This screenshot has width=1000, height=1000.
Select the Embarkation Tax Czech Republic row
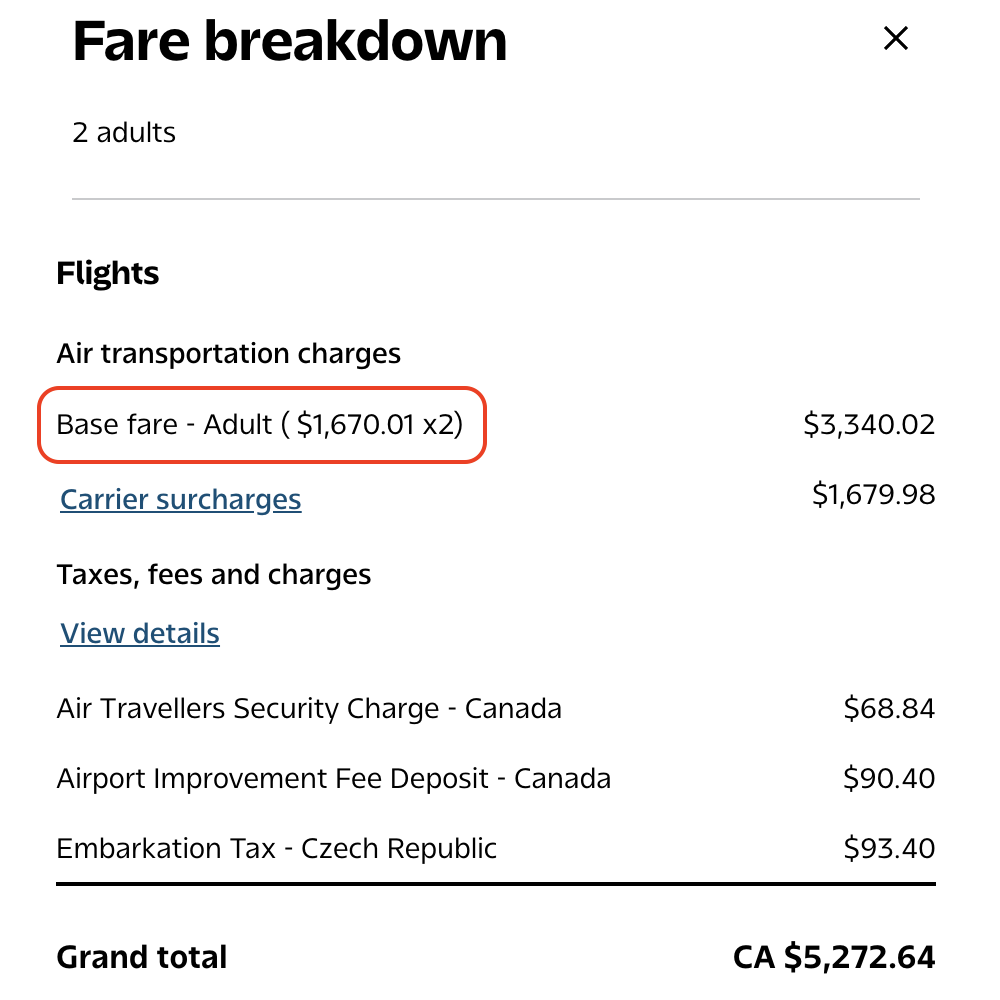[276, 848]
